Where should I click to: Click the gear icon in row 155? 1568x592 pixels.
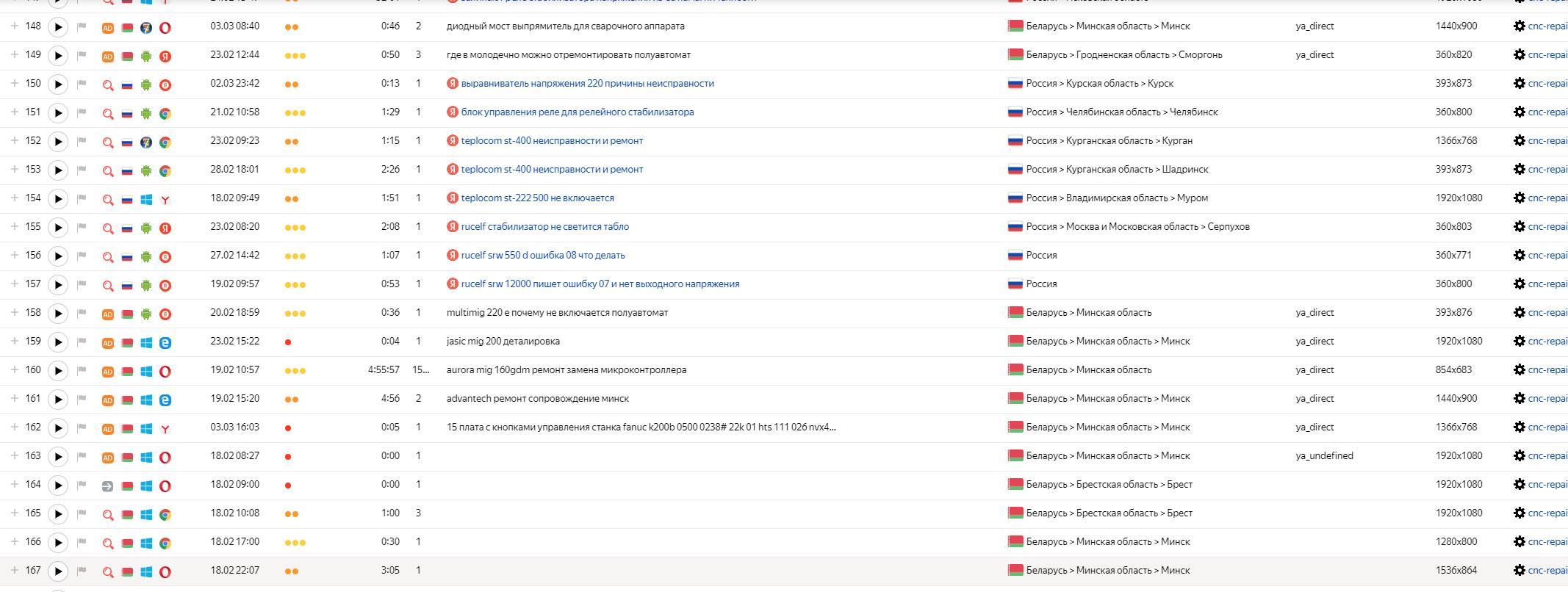(1519, 227)
